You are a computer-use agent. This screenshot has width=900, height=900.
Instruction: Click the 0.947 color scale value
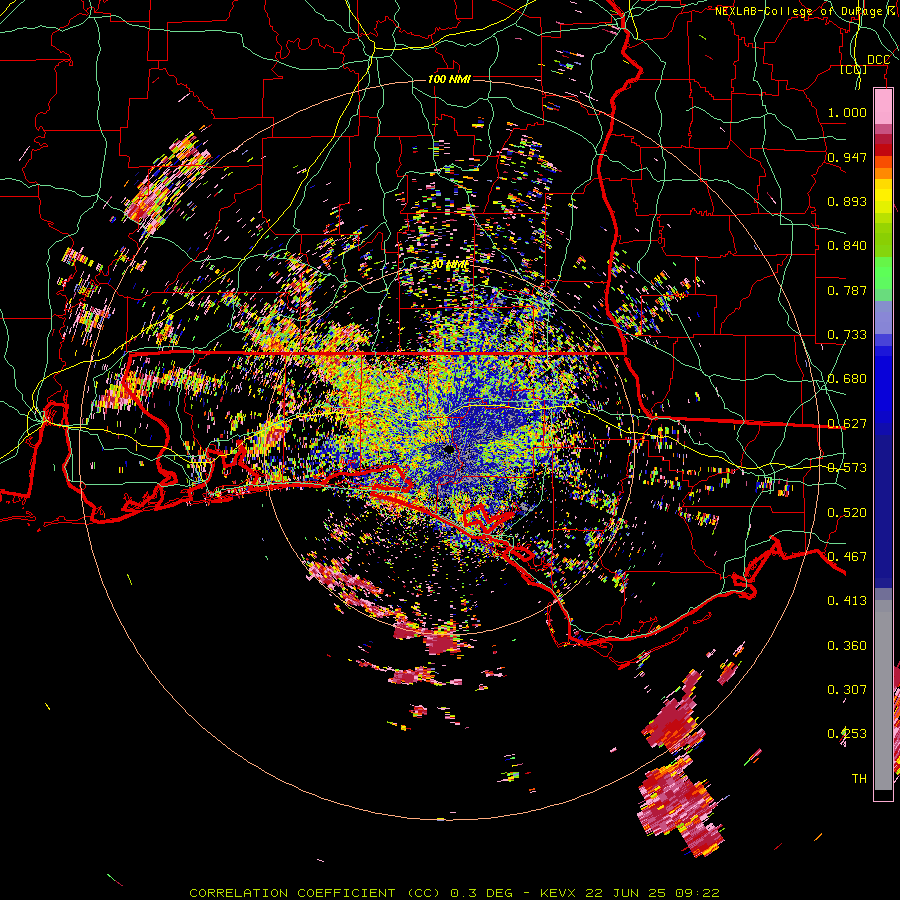(x=847, y=157)
